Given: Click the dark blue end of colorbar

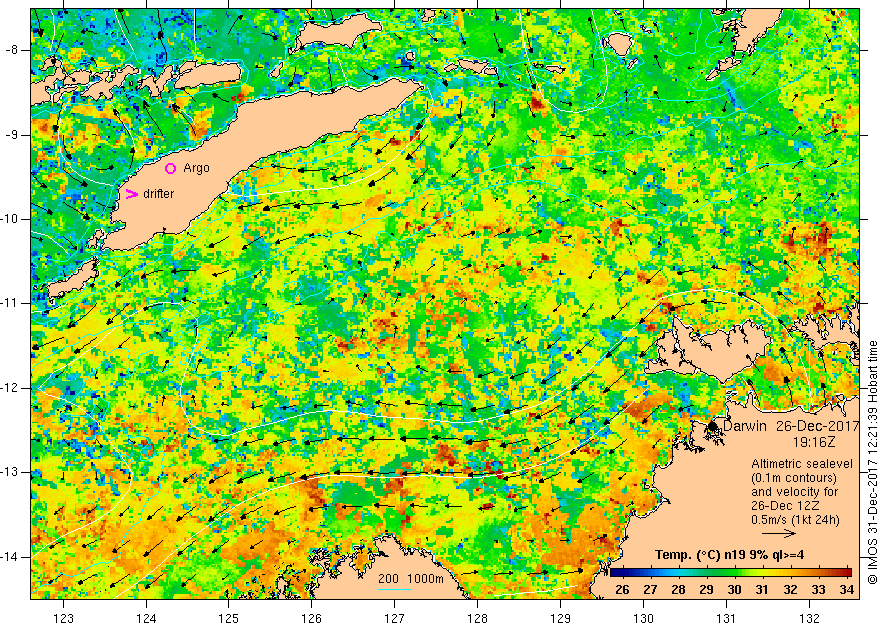Looking at the screenshot, I should (x=615, y=573).
